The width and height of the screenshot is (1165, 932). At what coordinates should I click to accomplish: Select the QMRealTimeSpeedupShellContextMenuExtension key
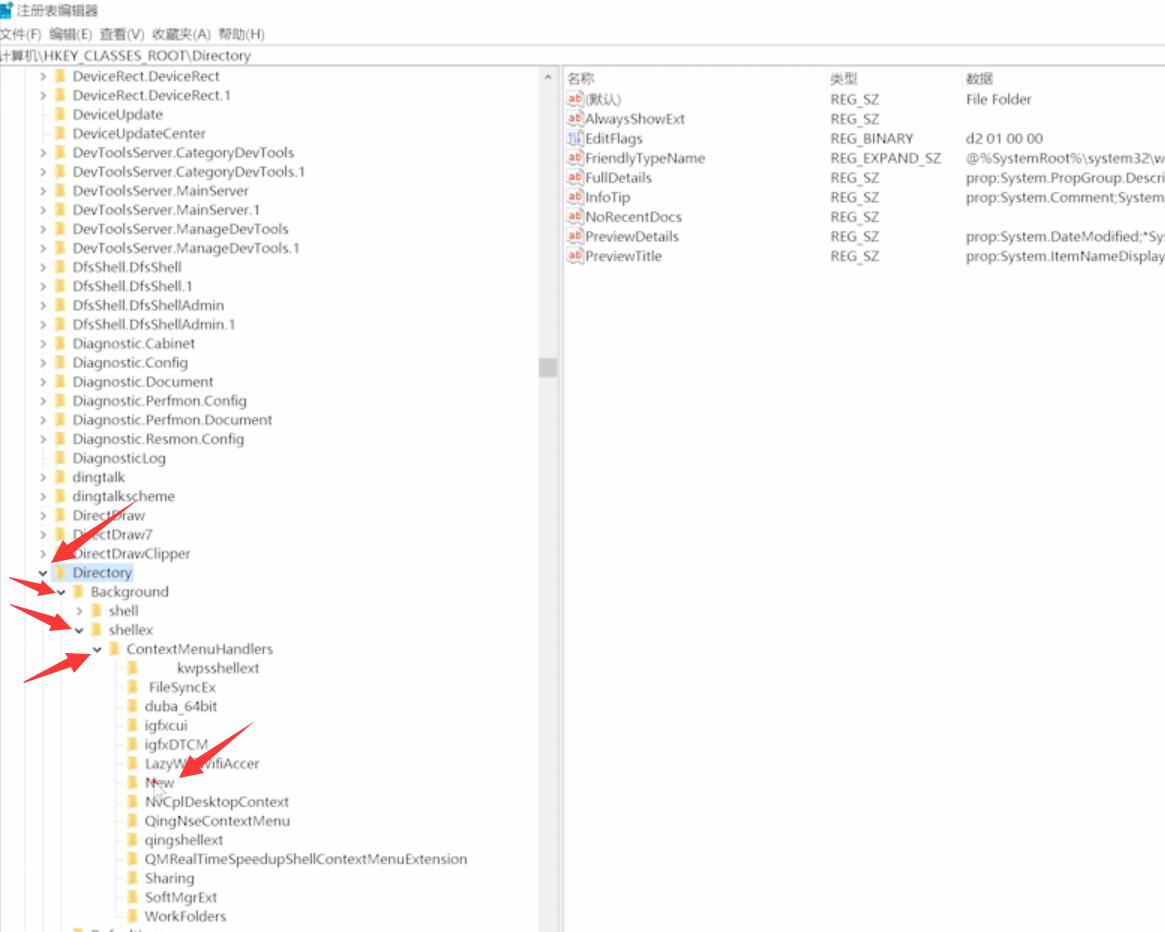(306, 859)
